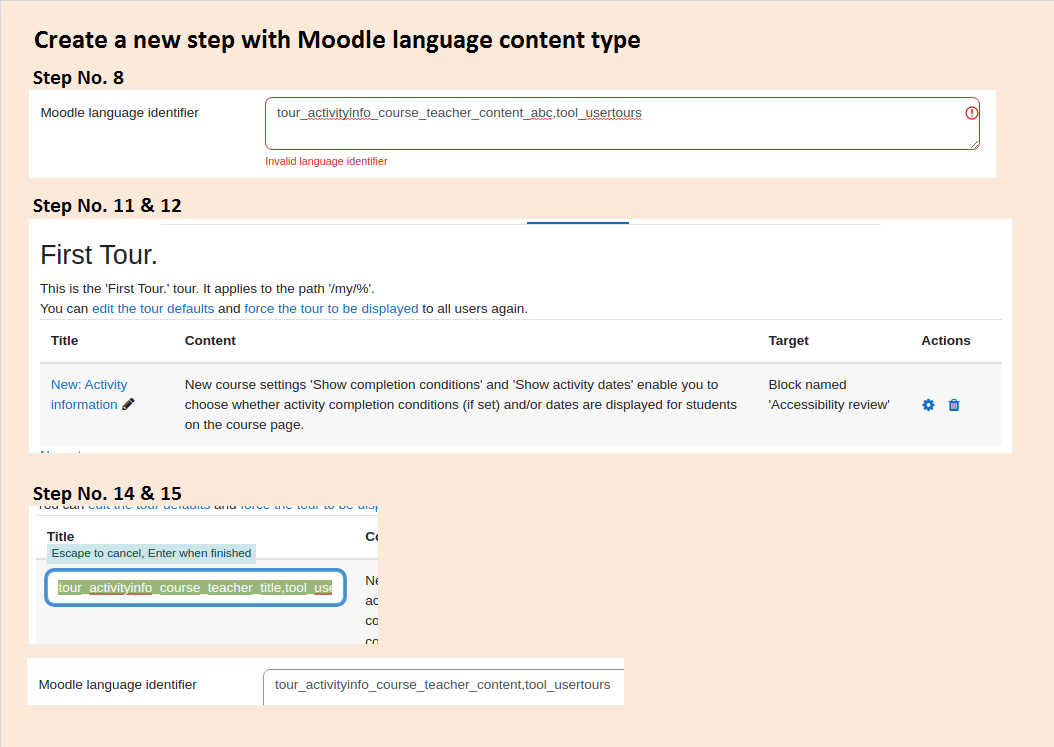This screenshot has width=1054, height=747.
Task: Click the step content description cell
Action: 460,405
